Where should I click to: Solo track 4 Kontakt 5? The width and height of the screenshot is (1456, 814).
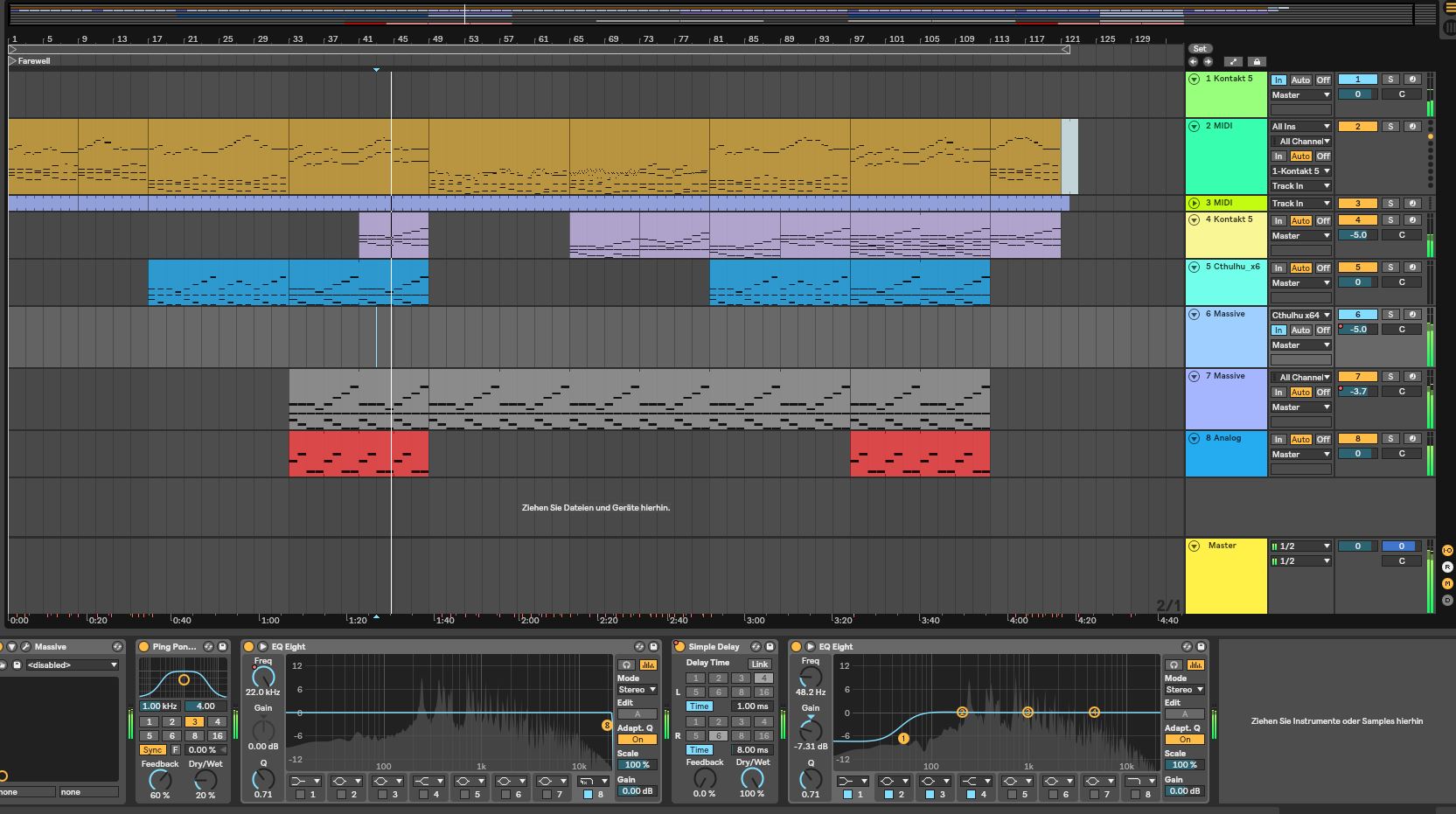pyautogui.click(x=1390, y=220)
